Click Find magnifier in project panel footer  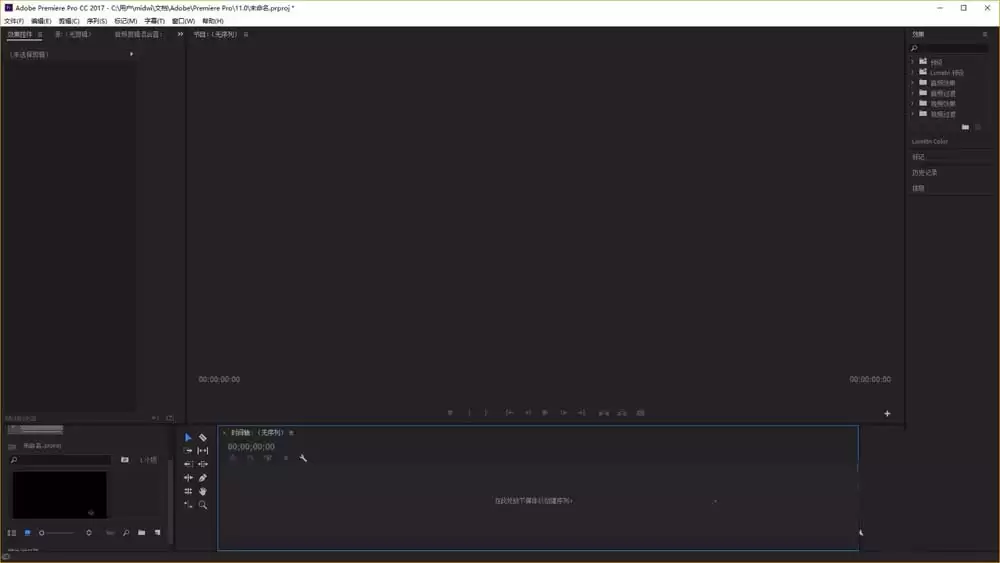coord(126,532)
